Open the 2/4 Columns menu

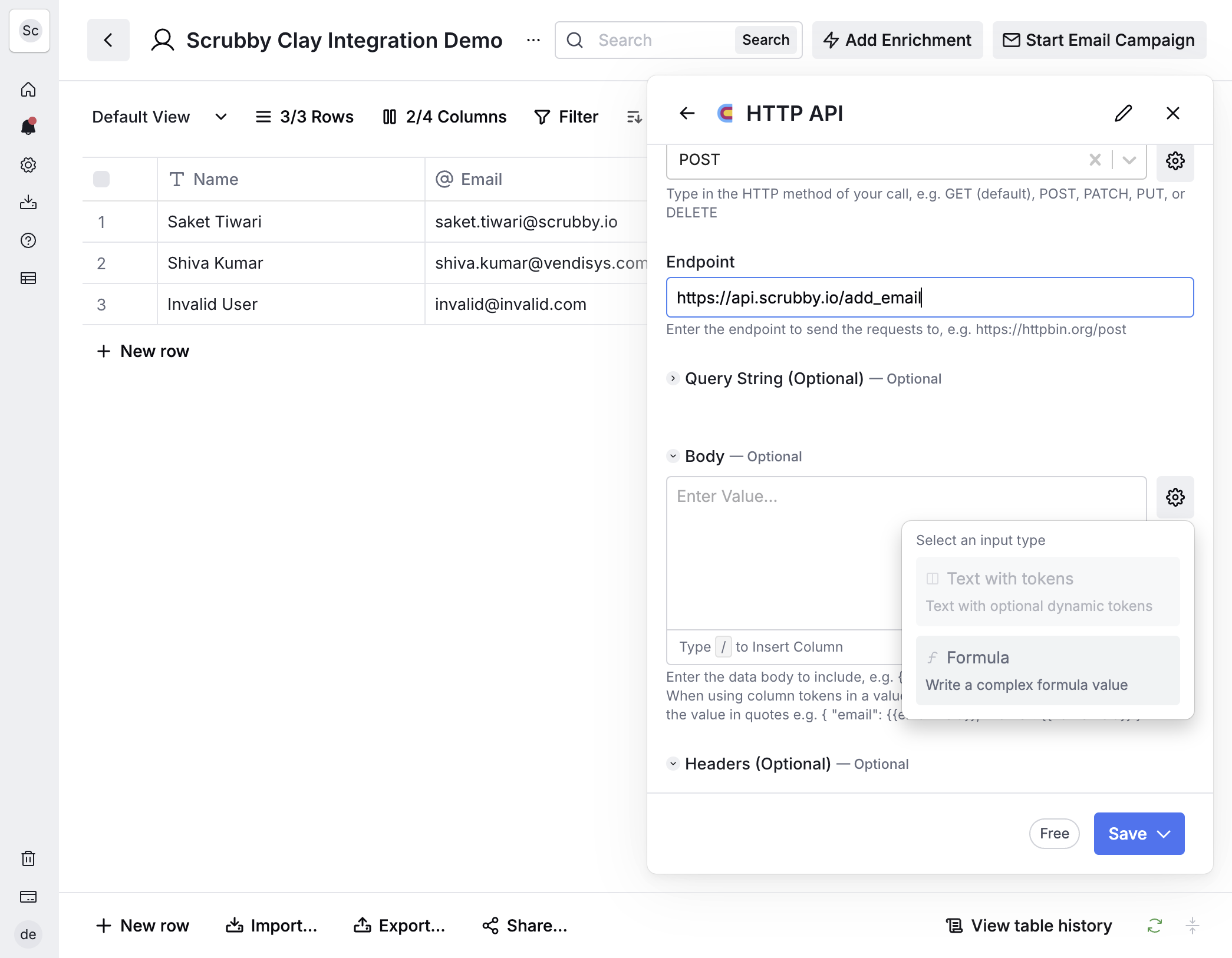tap(445, 117)
